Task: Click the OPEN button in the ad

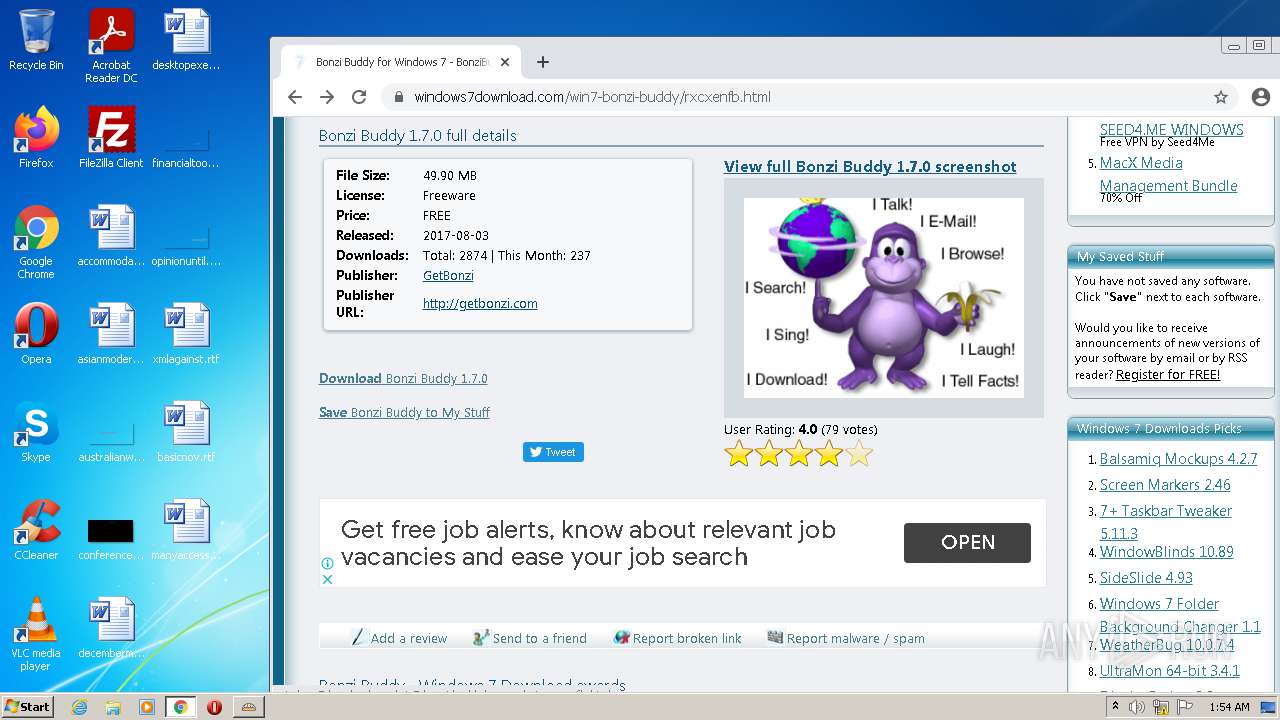Action: (x=967, y=543)
